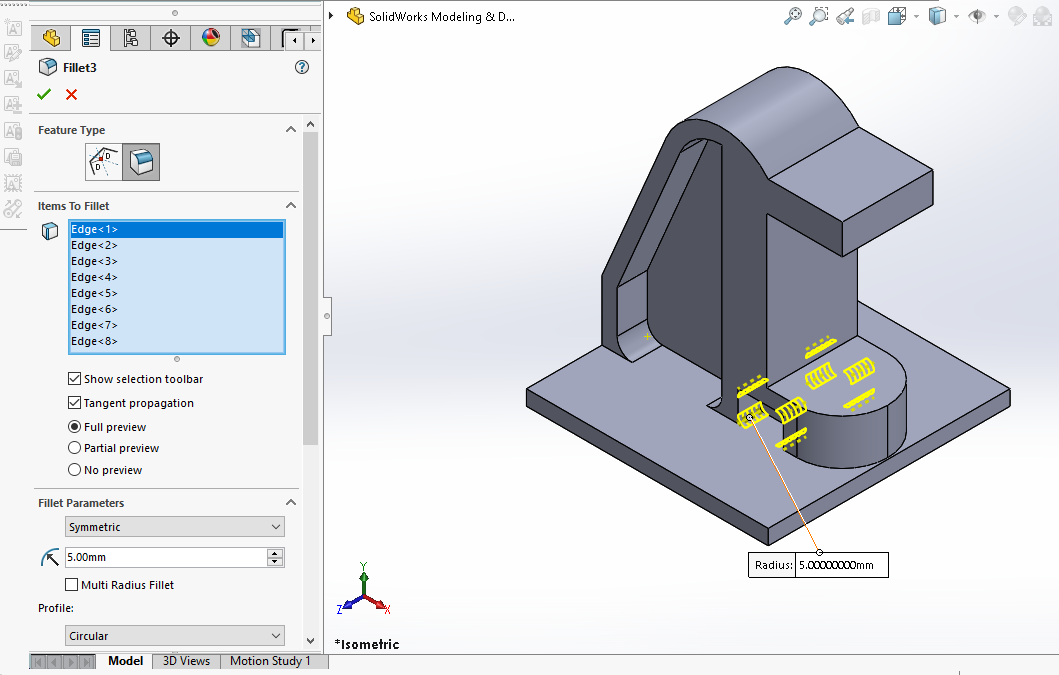Viewport: 1059px width, 675px height.
Task: Disable Tangent propagation checkbox
Action: tap(75, 403)
